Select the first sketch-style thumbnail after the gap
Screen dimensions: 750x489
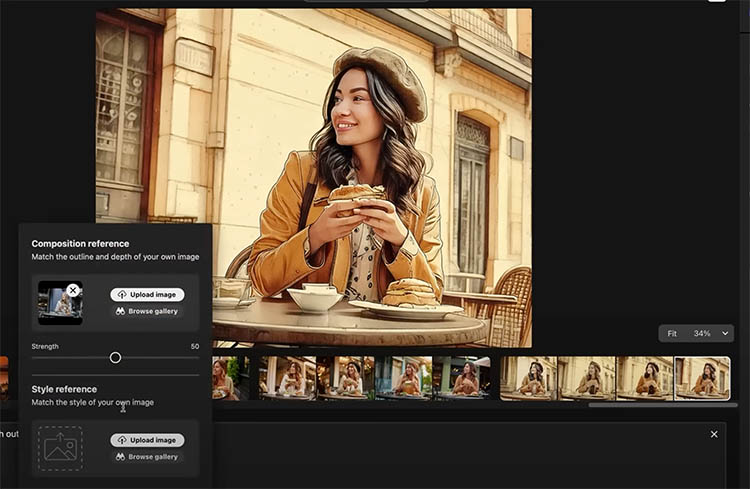coord(528,378)
